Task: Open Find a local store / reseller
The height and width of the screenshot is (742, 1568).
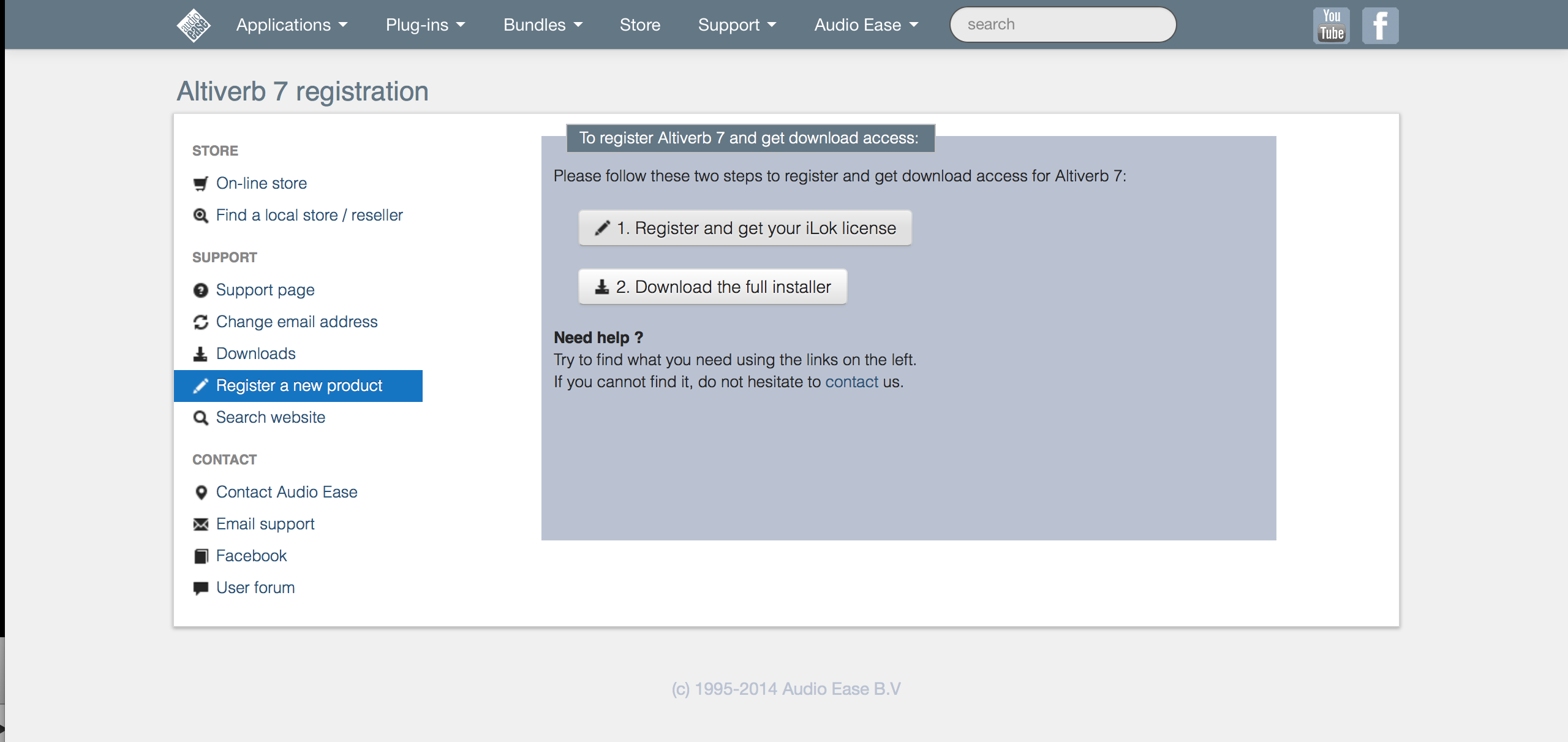Action: tap(309, 215)
